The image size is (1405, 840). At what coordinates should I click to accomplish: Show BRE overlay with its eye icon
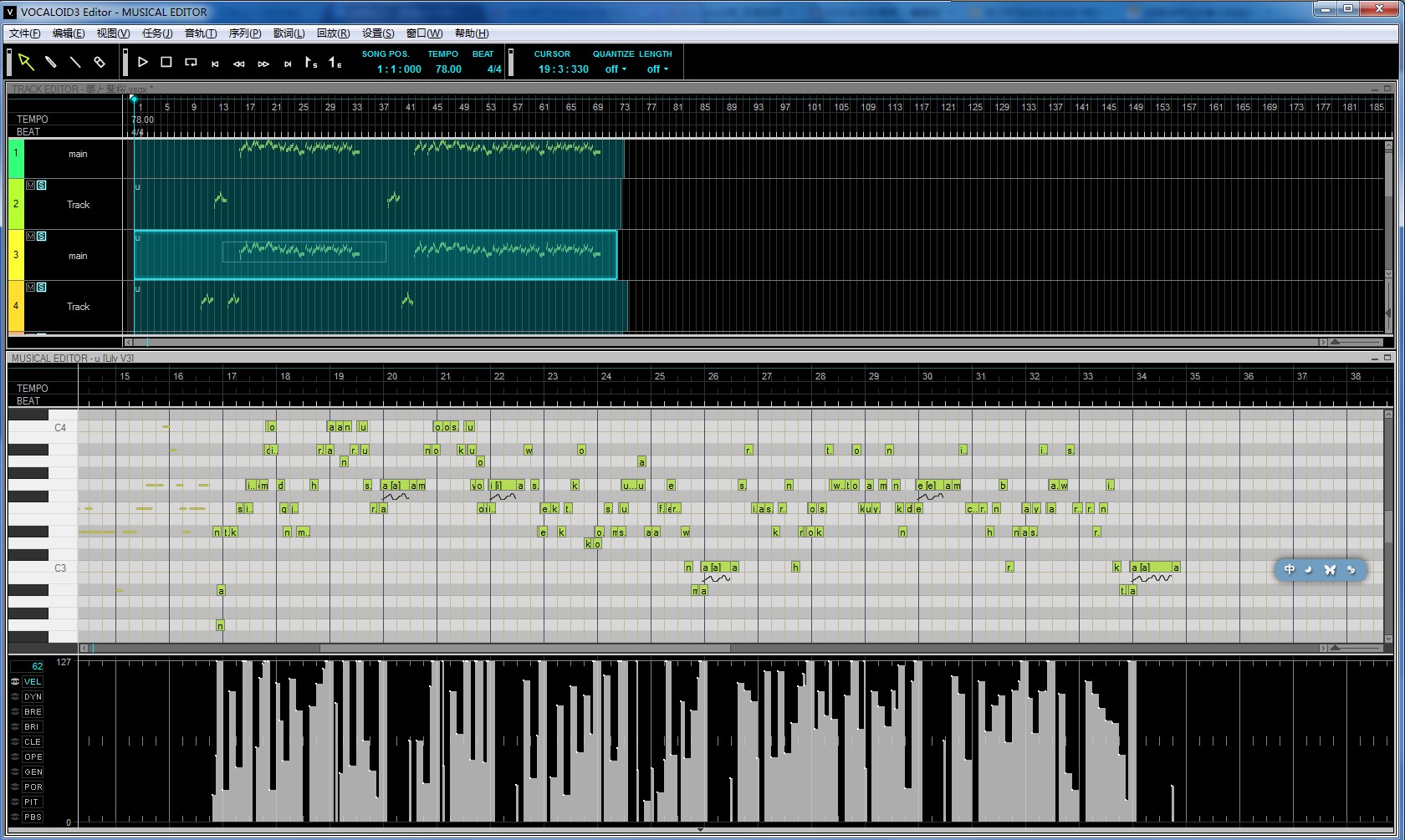(15, 711)
